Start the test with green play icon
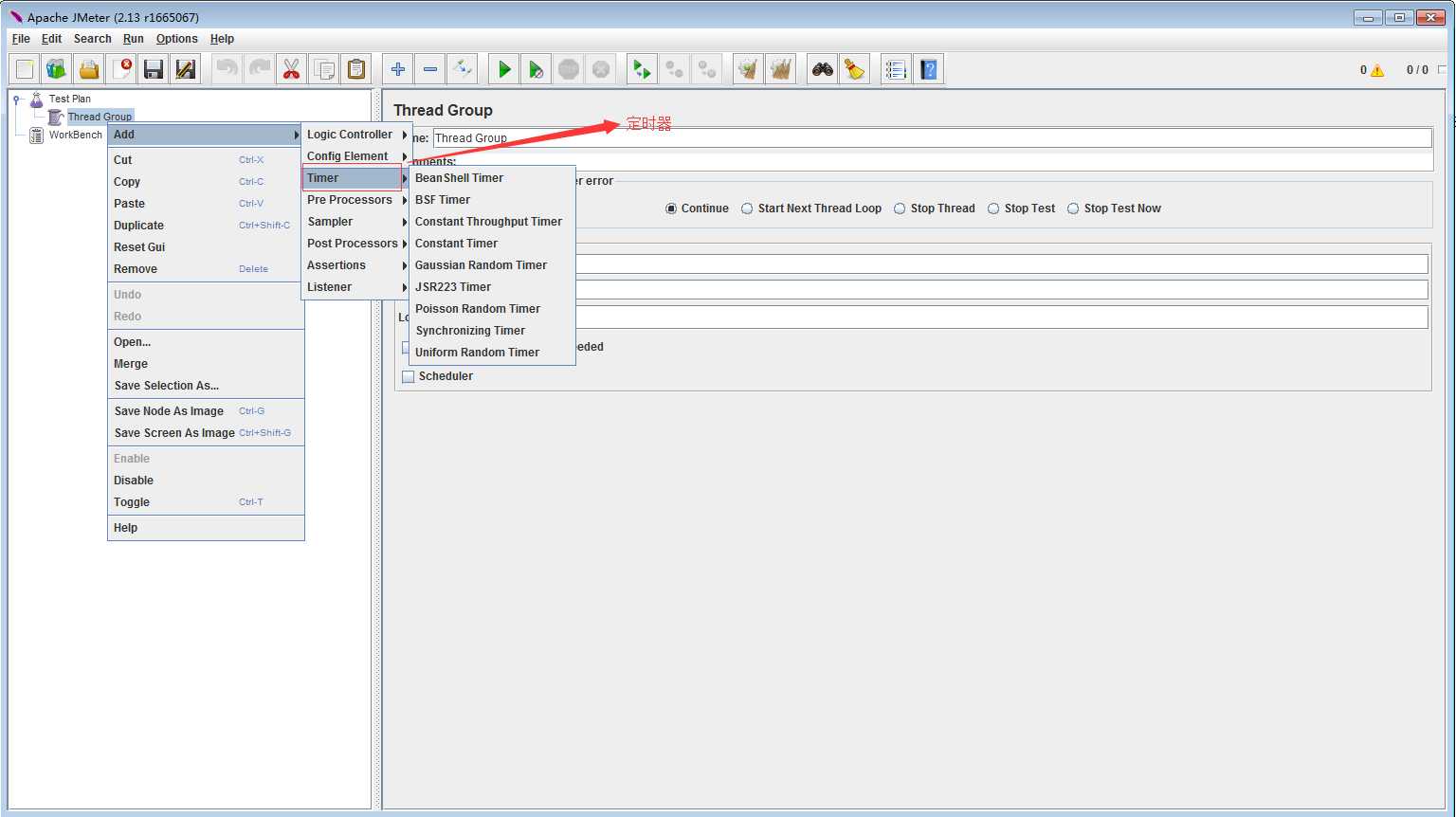 pos(504,69)
